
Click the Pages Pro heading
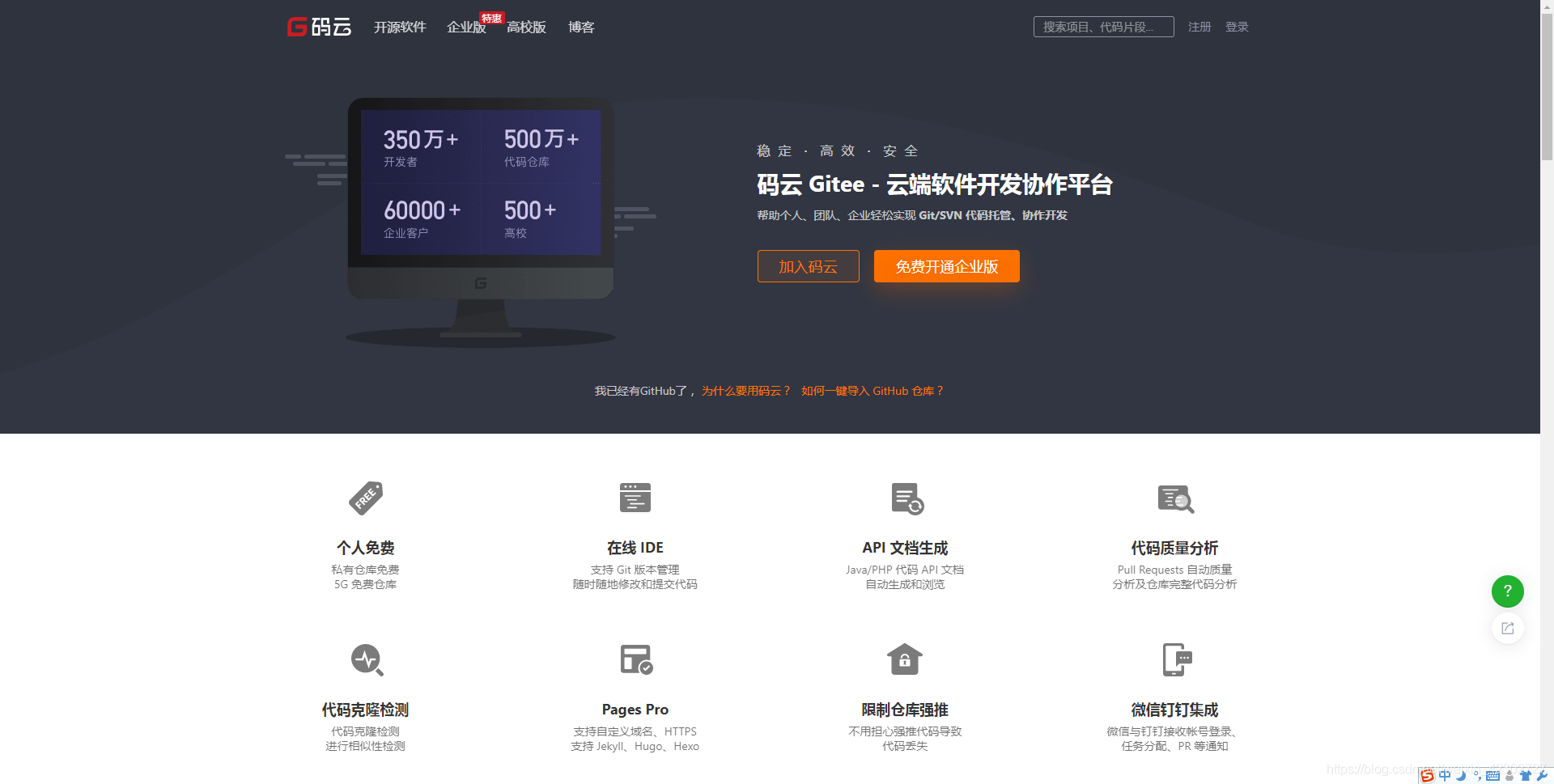[x=635, y=710]
